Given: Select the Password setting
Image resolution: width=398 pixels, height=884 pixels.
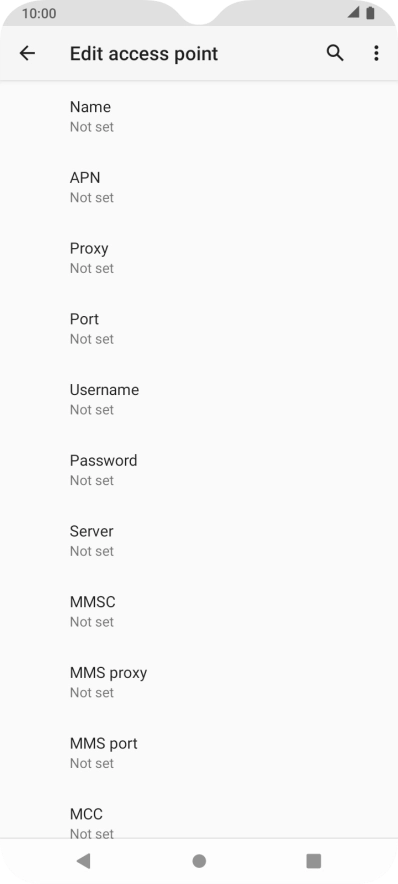Looking at the screenshot, I should (199, 470).
